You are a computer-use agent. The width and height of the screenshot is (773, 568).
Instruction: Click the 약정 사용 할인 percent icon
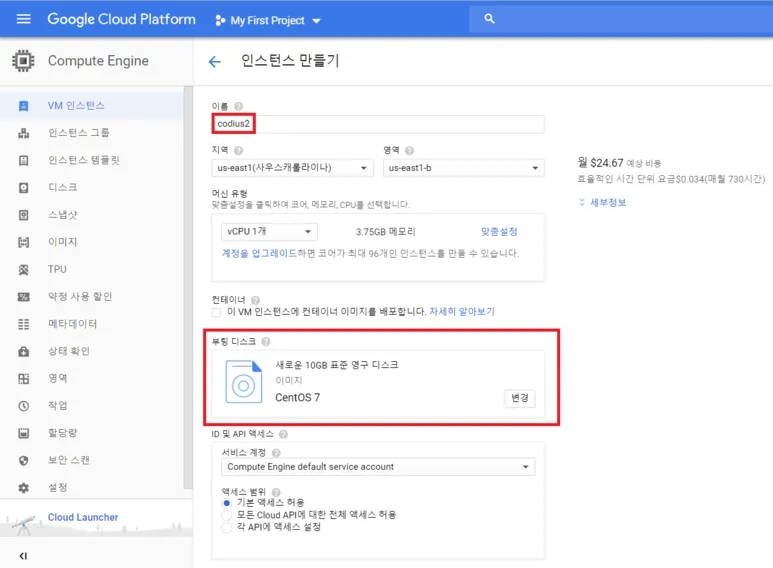(23, 297)
